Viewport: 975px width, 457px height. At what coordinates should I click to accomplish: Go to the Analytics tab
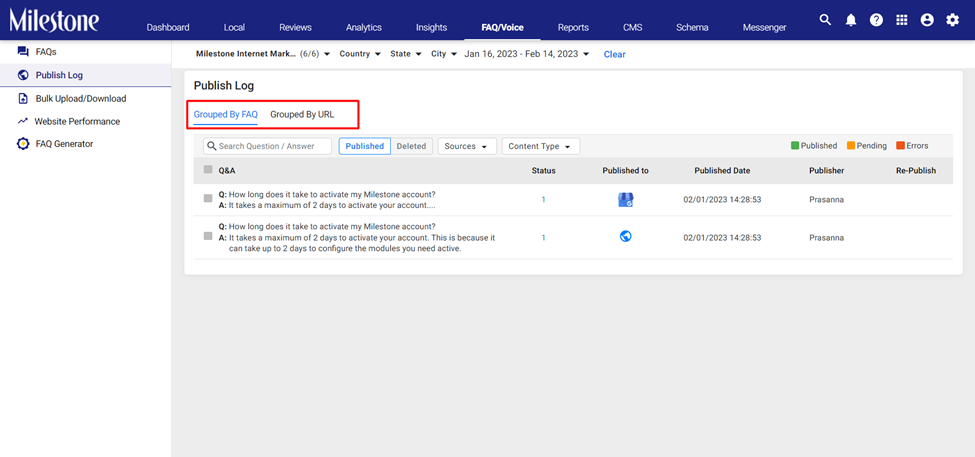tap(364, 27)
